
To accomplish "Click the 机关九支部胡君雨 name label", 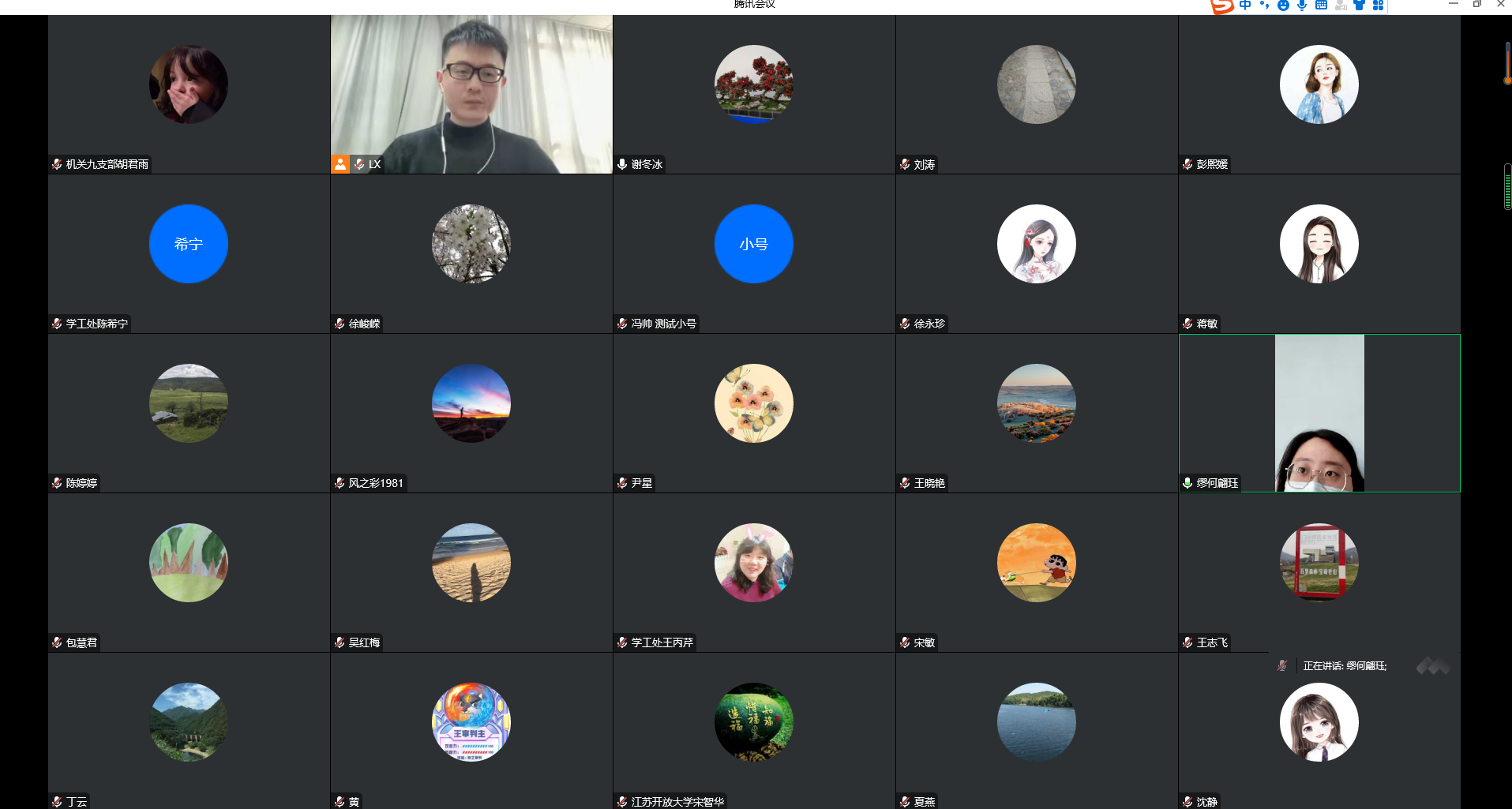I will point(107,164).
